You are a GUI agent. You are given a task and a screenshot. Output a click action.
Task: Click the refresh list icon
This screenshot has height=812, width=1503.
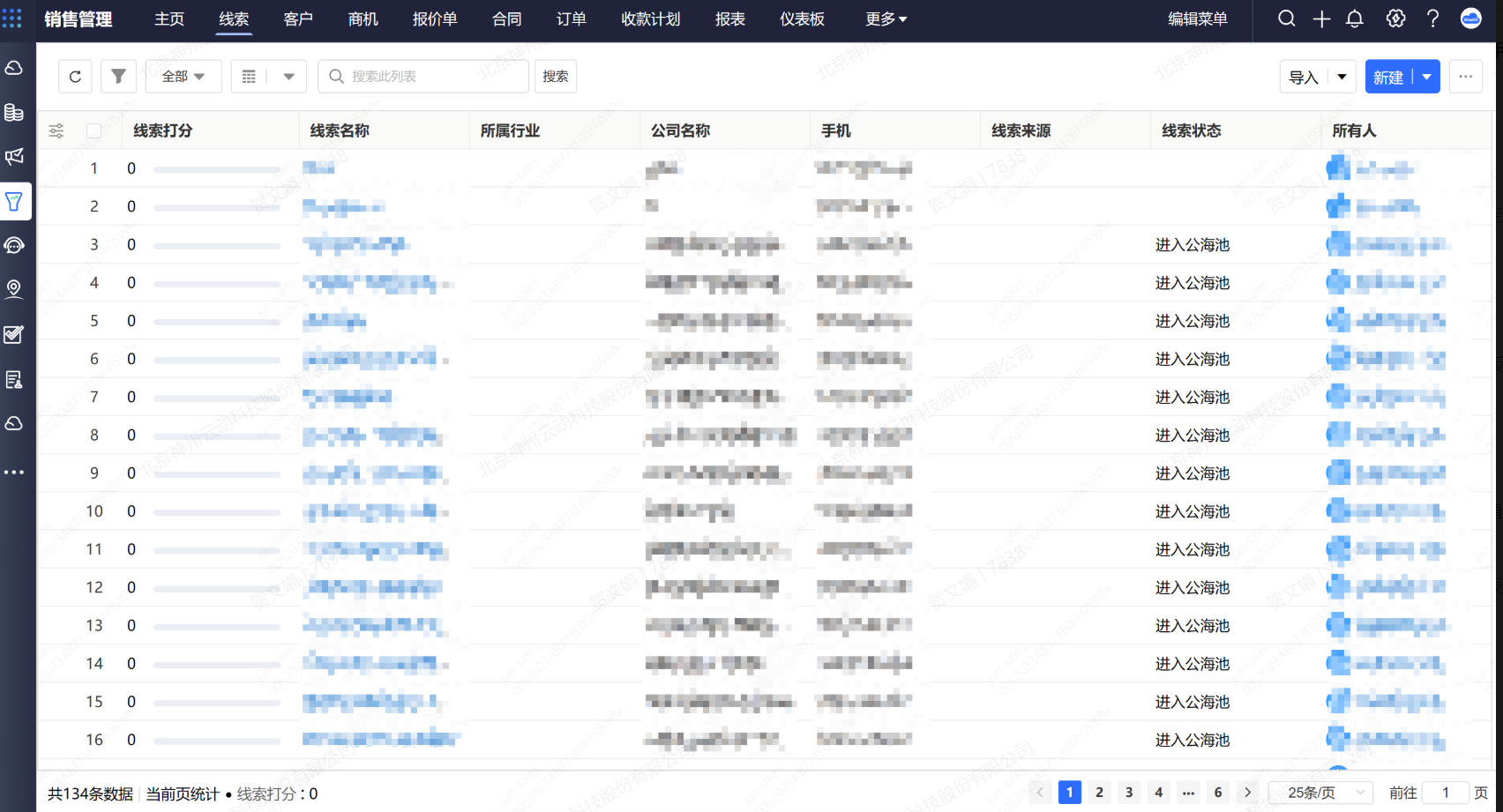pos(75,77)
